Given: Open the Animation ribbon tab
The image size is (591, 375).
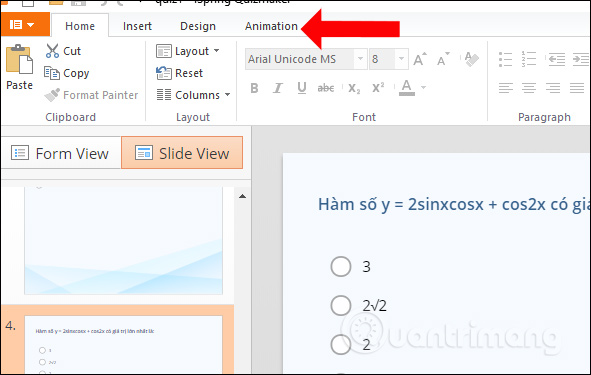Looking at the screenshot, I should (x=271, y=26).
